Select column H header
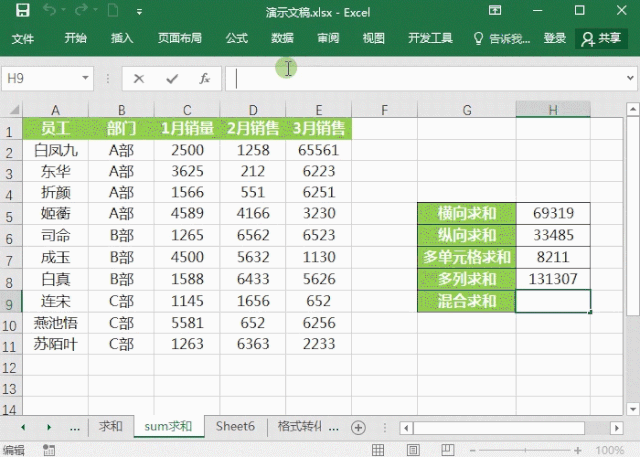 click(x=553, y=110)
